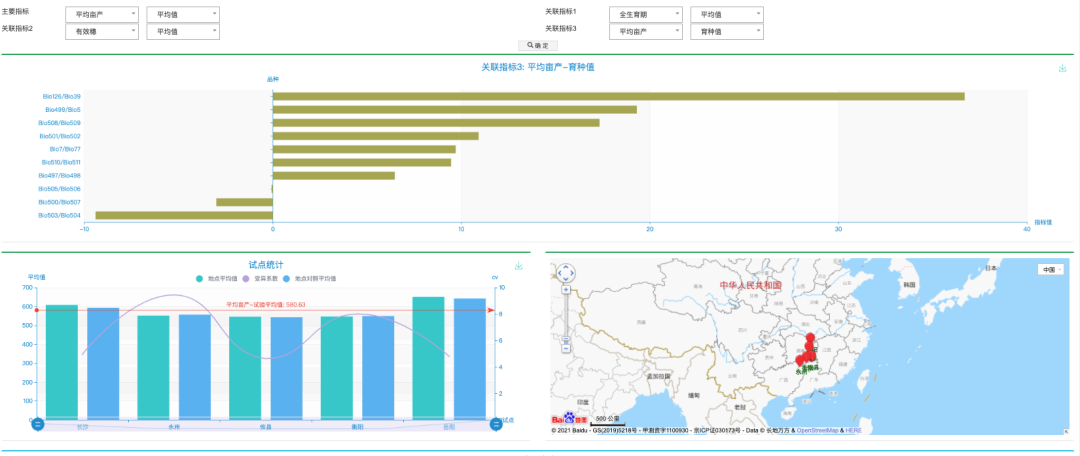This screenshot has height=456, width=1080.
Task: Open the HERE link in map attribution
Action: 853,431
